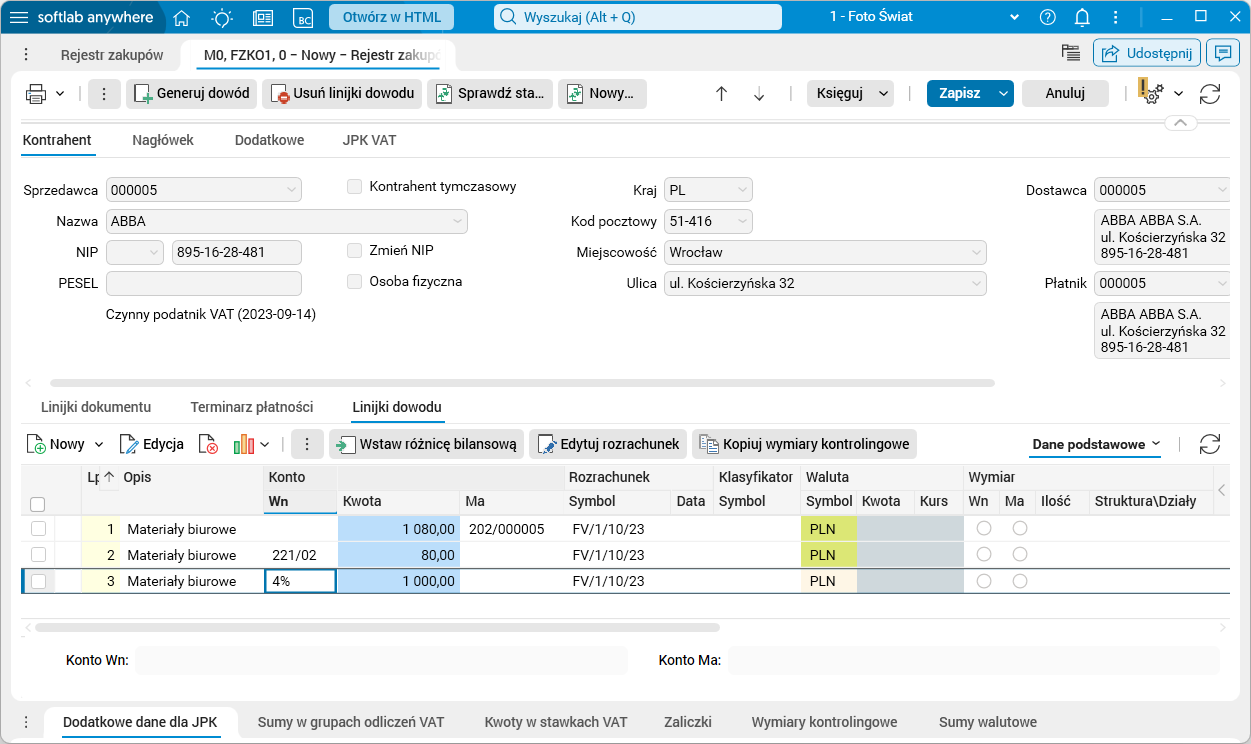Refresh the document with top refresh icon

click(x=1210, y=94)
